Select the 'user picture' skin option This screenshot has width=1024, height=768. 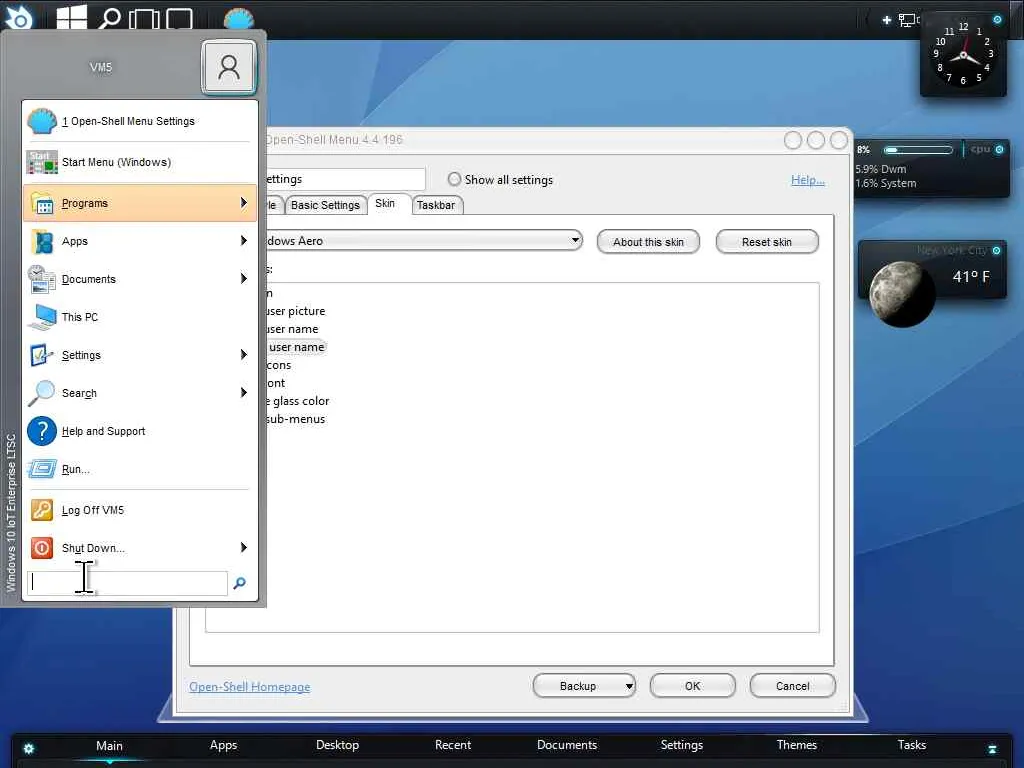[x=295, y=311]
